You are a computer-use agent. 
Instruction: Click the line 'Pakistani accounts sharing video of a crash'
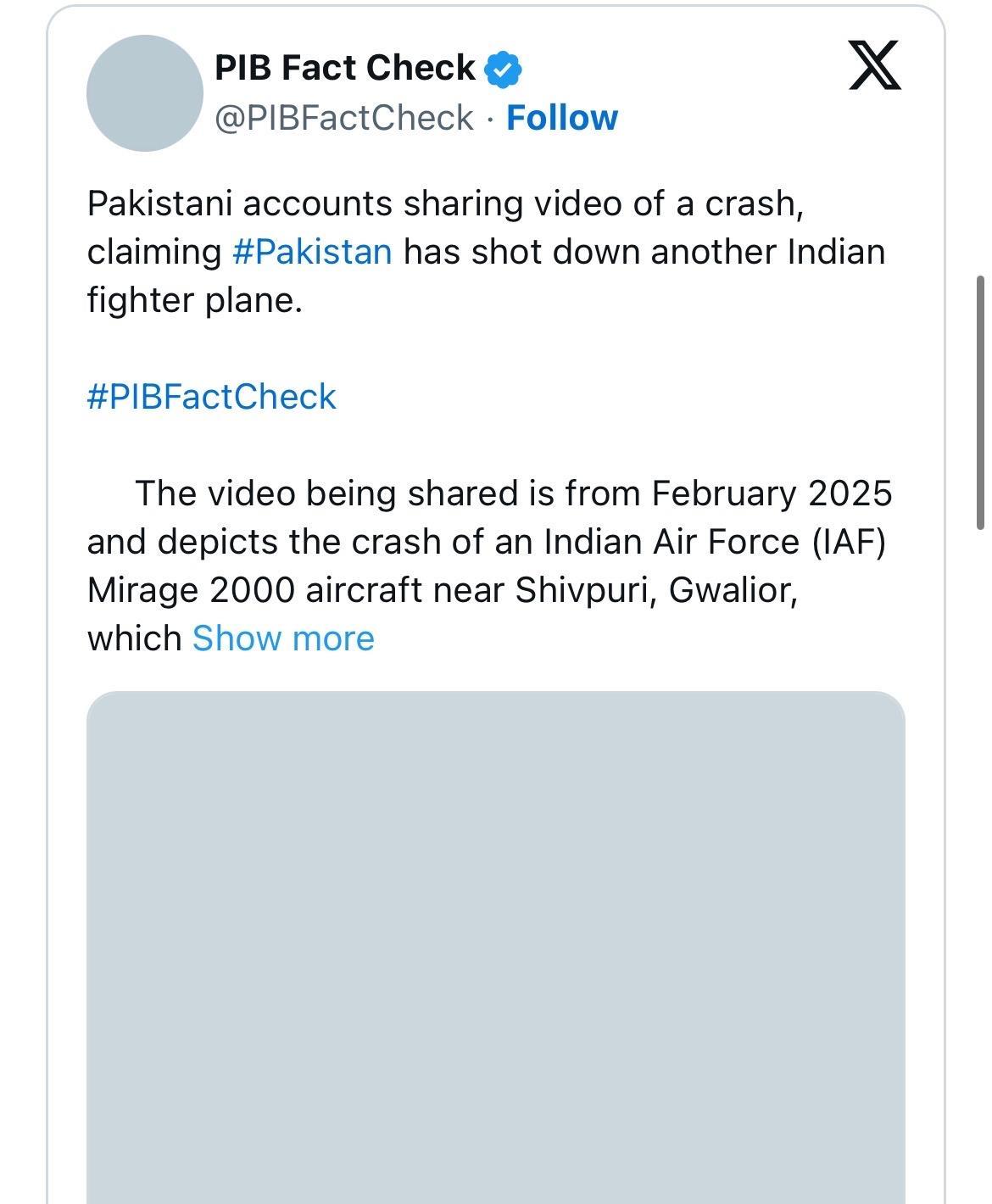click(445, 204)
